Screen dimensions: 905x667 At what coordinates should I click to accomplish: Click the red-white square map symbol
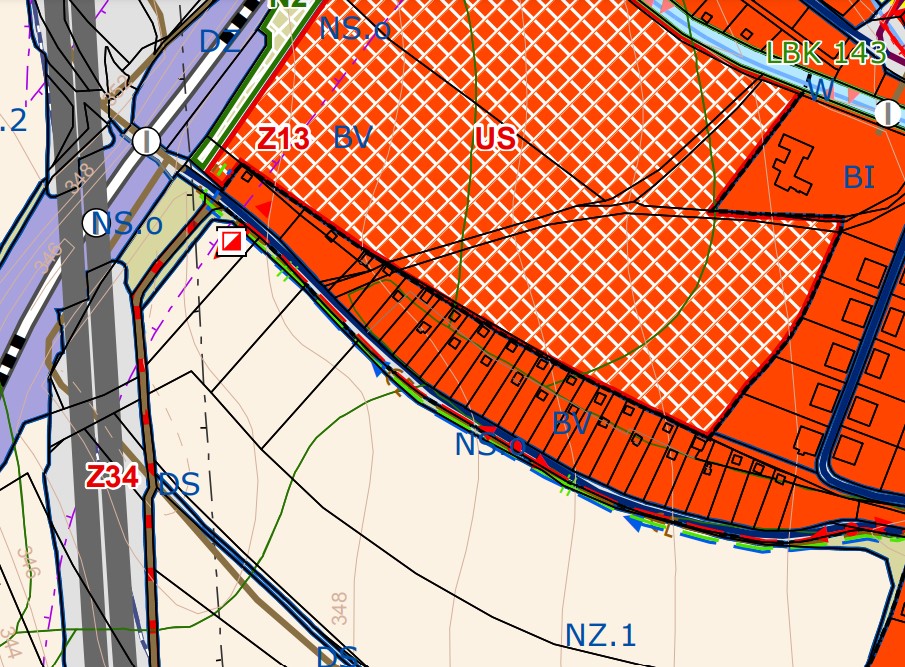232,241
